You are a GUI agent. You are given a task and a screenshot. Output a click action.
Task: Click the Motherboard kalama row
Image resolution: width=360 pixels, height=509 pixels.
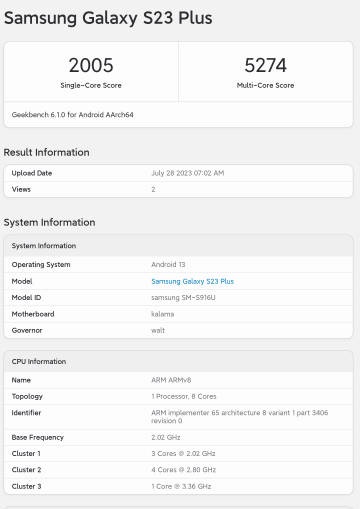(178, 314)
